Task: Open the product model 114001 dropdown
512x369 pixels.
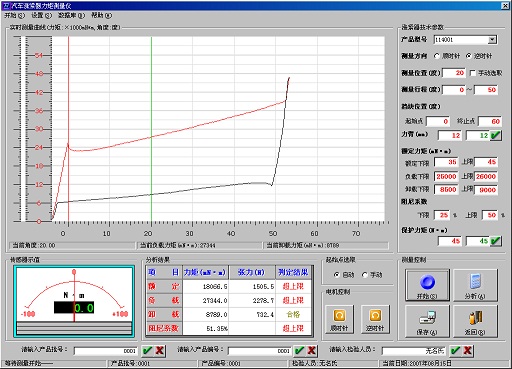Action: pos(492,40)
